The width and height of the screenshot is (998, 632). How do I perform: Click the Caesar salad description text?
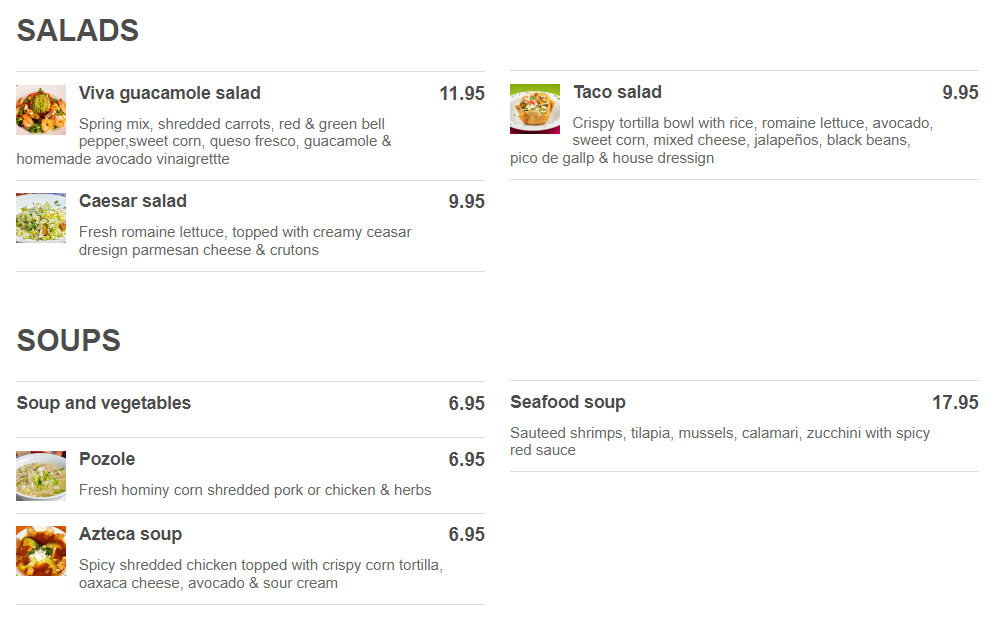click(x=245, y=241)
